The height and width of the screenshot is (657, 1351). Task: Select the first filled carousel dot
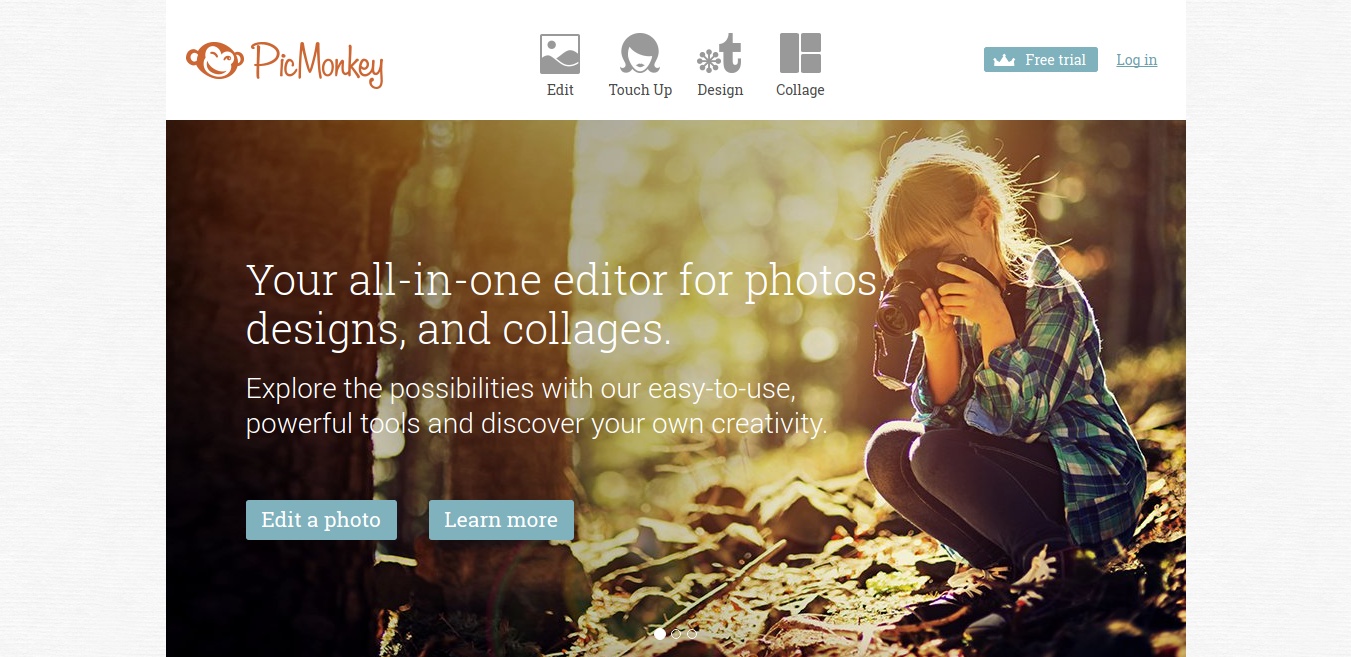coord(660,634)
